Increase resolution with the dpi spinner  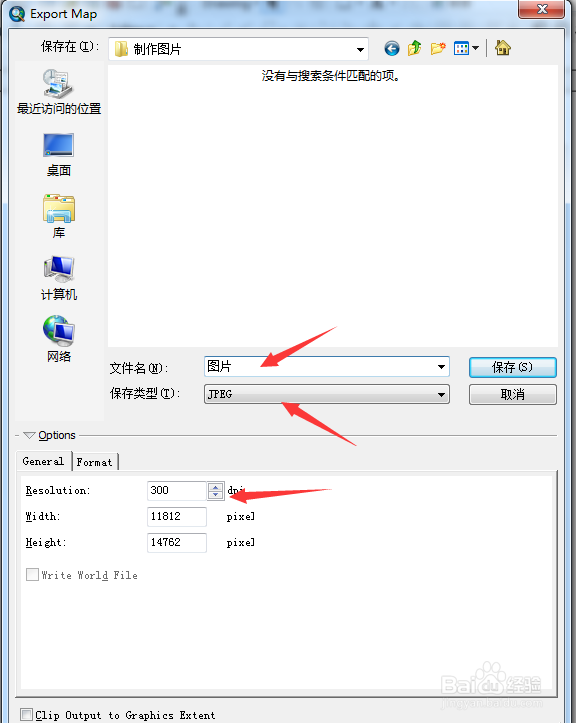[x=215, y=486]
